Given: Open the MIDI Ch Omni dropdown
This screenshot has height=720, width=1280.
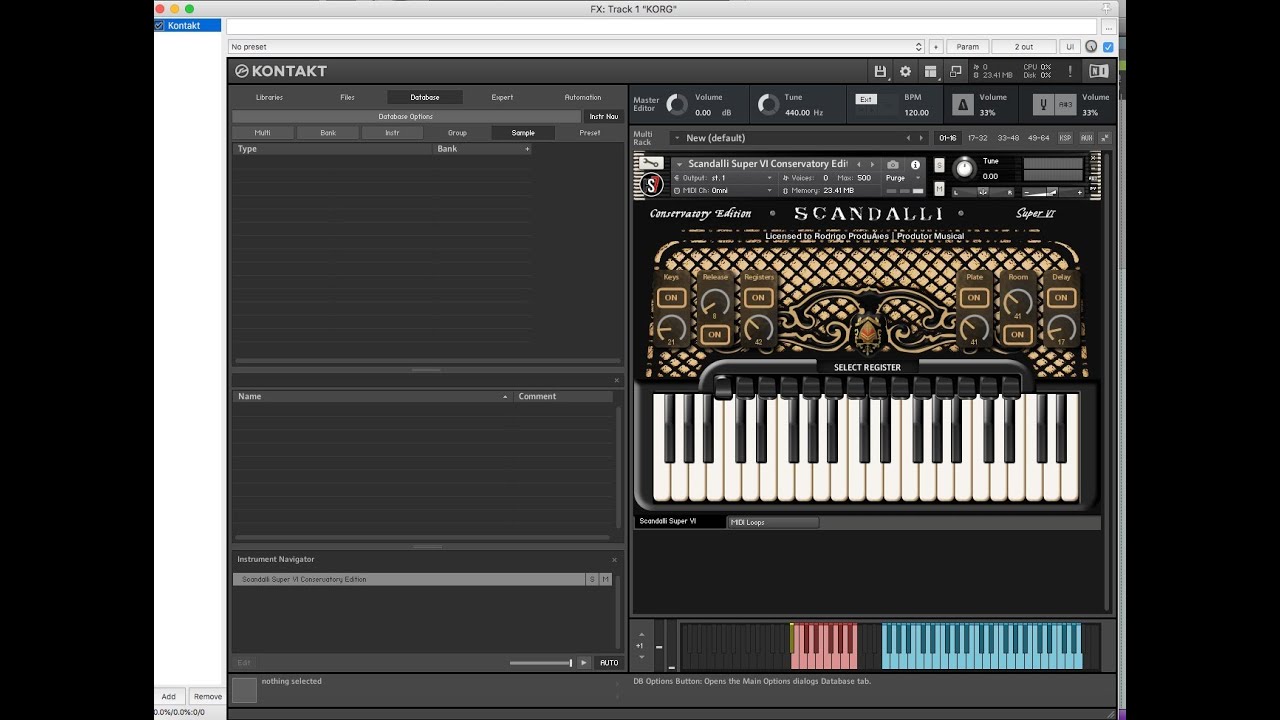Looking at the screenshot, I should 724,190.
